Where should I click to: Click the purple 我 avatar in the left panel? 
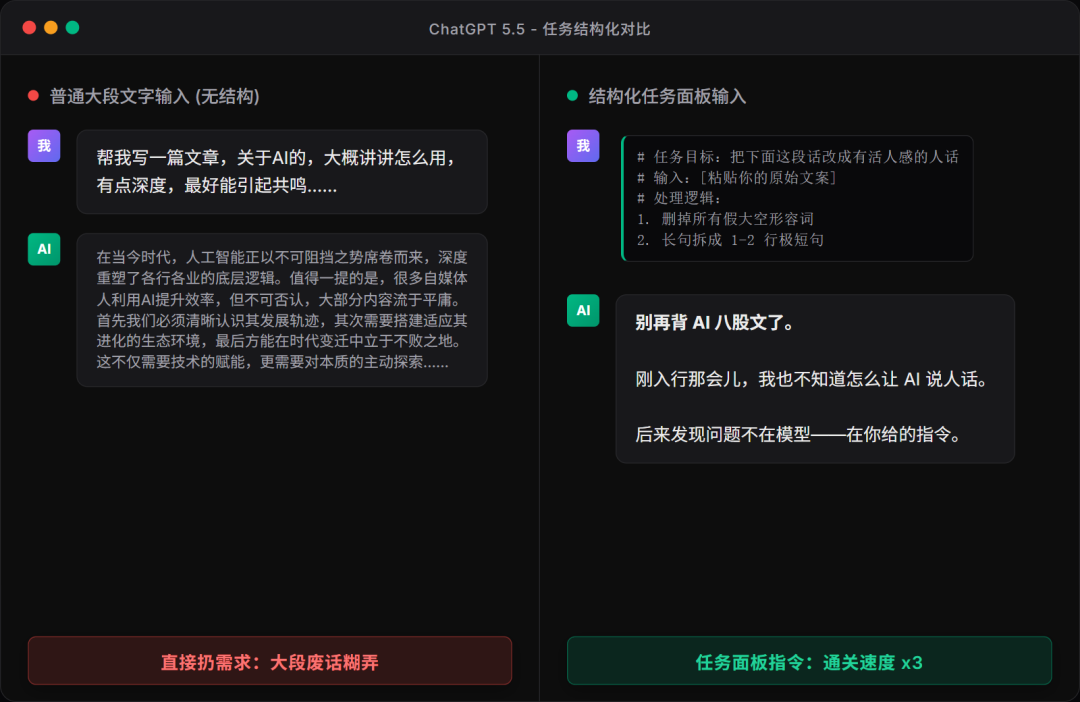click(x=44, y=145)
